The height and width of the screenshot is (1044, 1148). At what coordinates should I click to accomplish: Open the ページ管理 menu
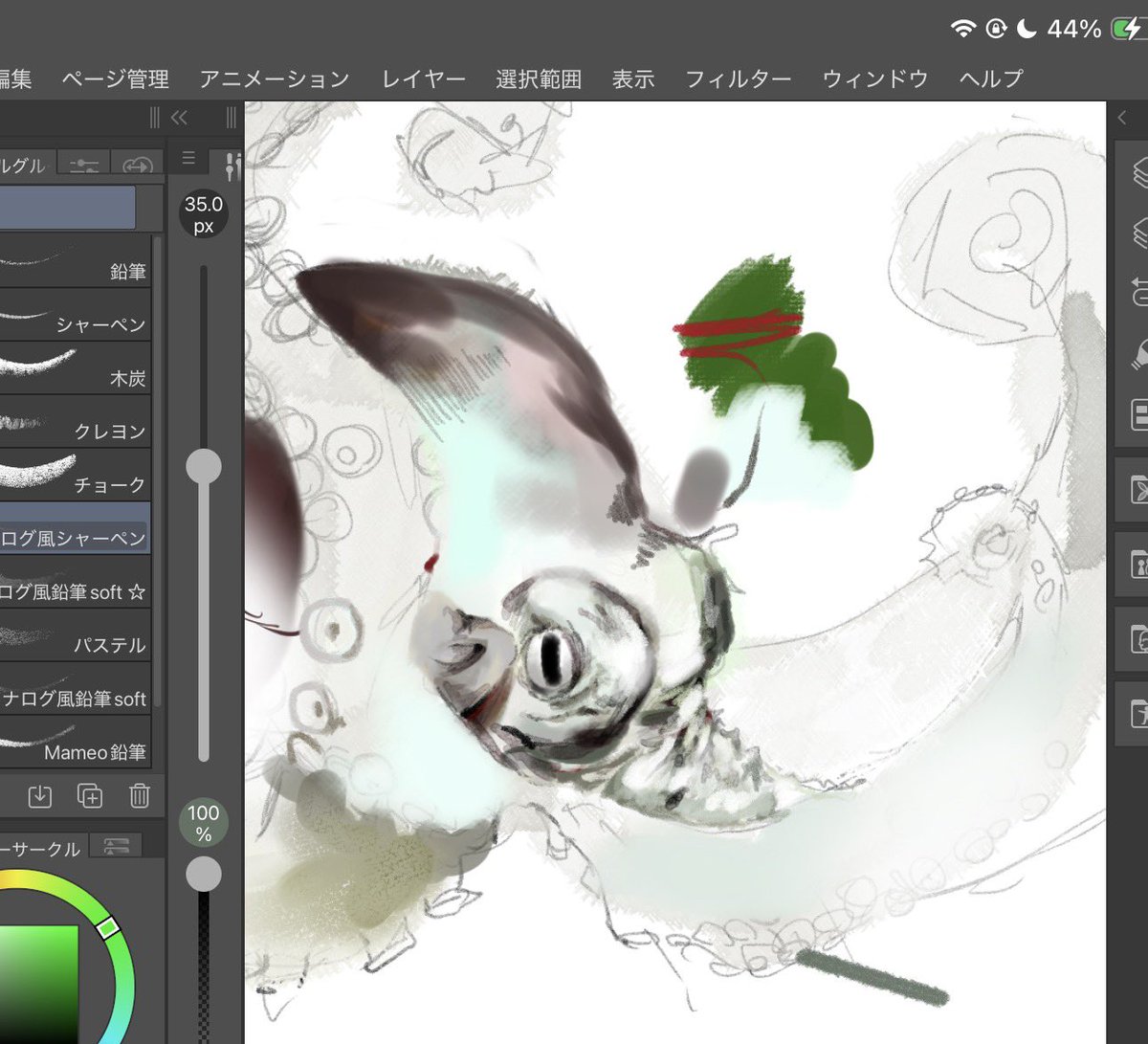(115, 78)
